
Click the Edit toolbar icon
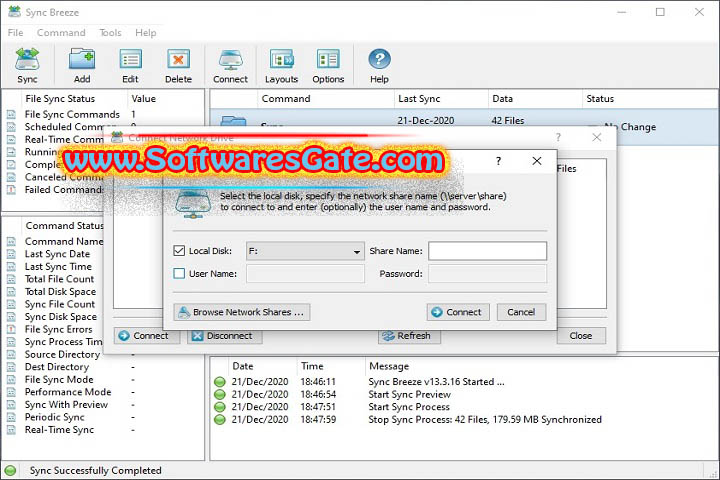(x=130, y=65)
